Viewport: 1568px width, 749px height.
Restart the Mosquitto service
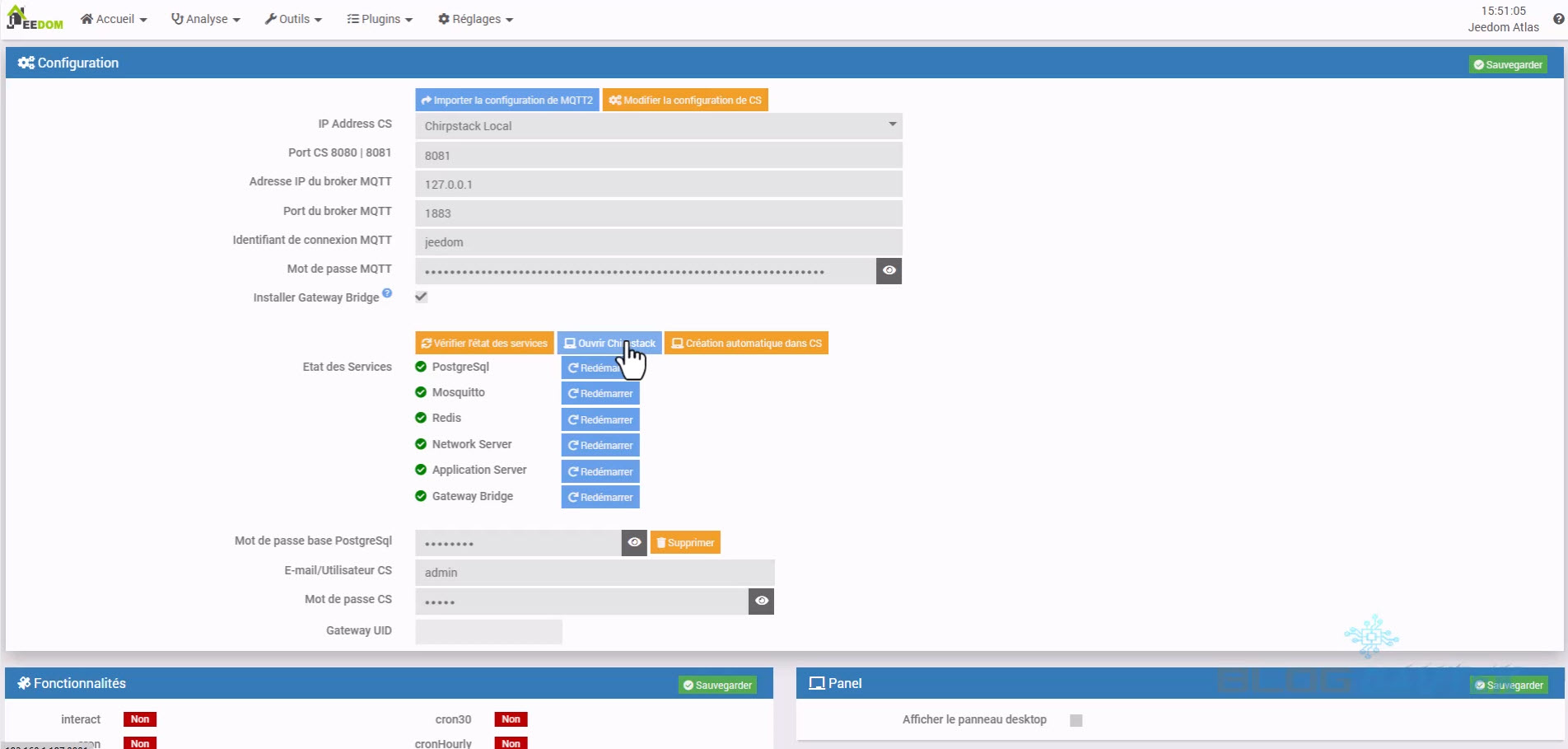pos(600,394)
